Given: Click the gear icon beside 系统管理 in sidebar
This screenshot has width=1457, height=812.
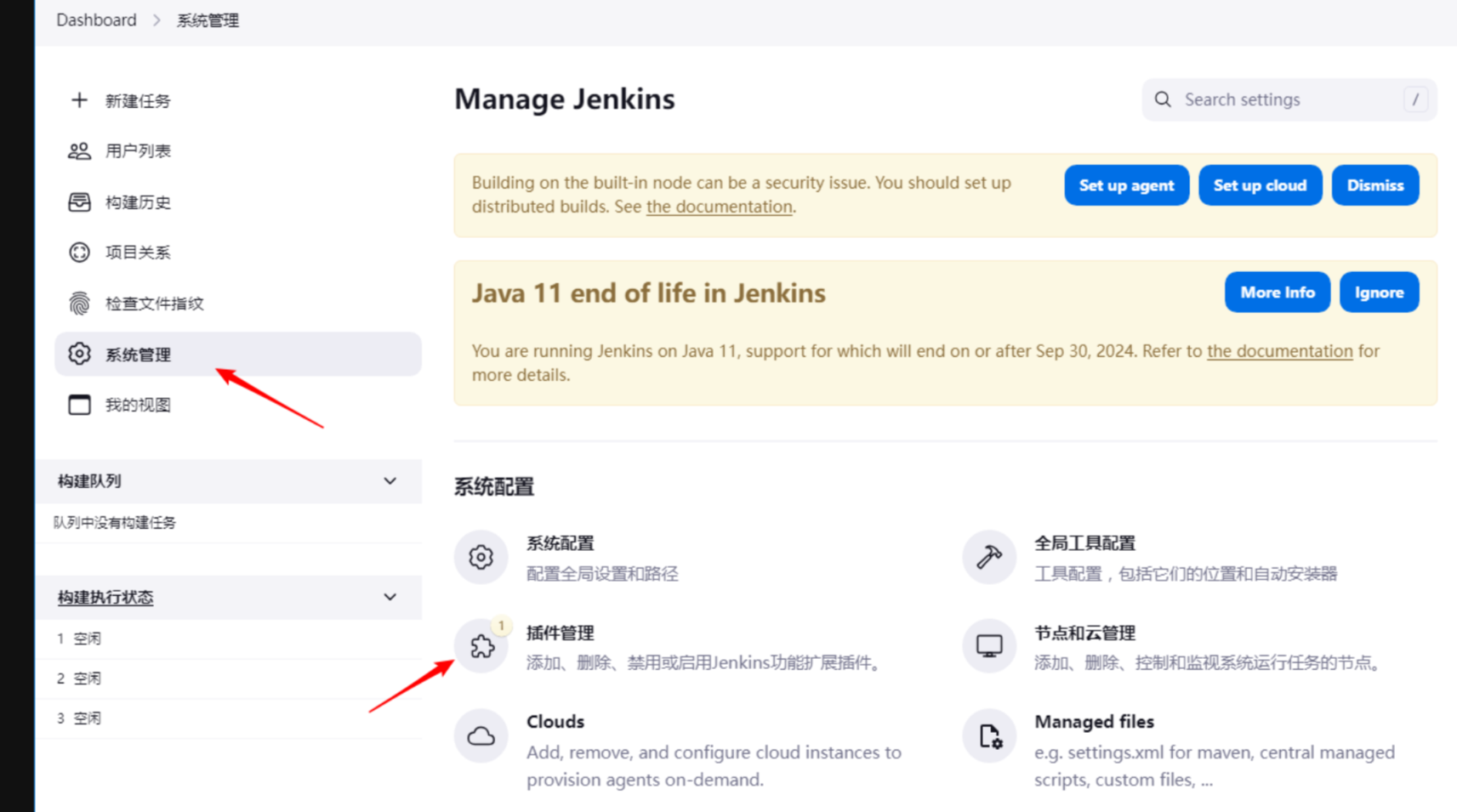Looking at the screenshot, I should [x=79, y=354].
